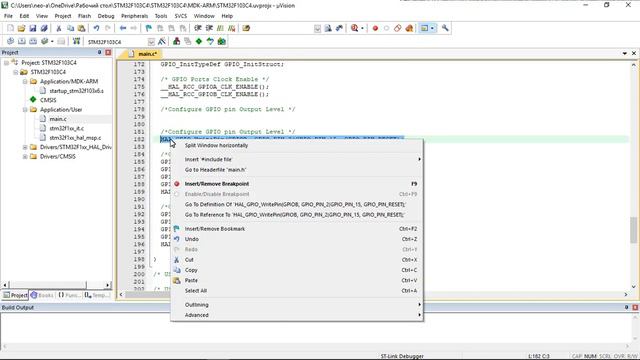Navigate backwards with the blue left arrow

point(122,28)
